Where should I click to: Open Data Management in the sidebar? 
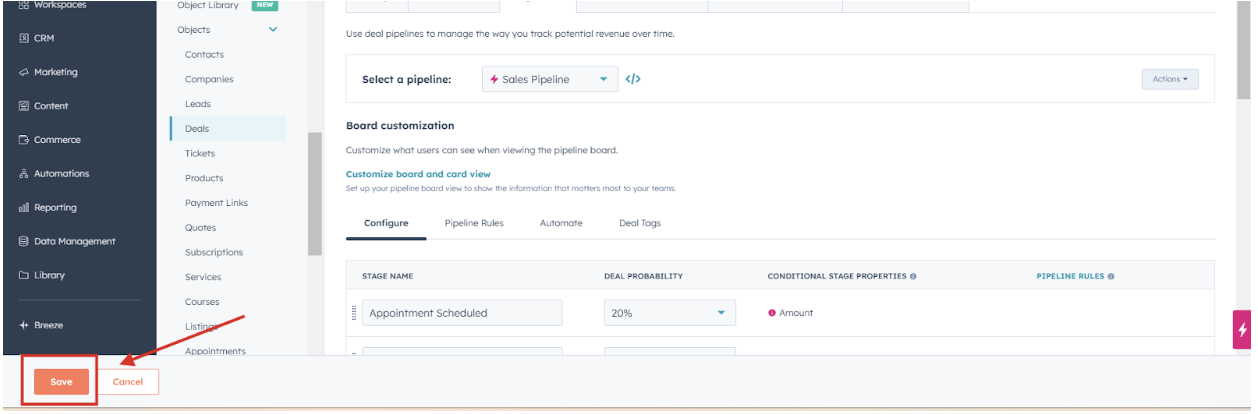74,241
